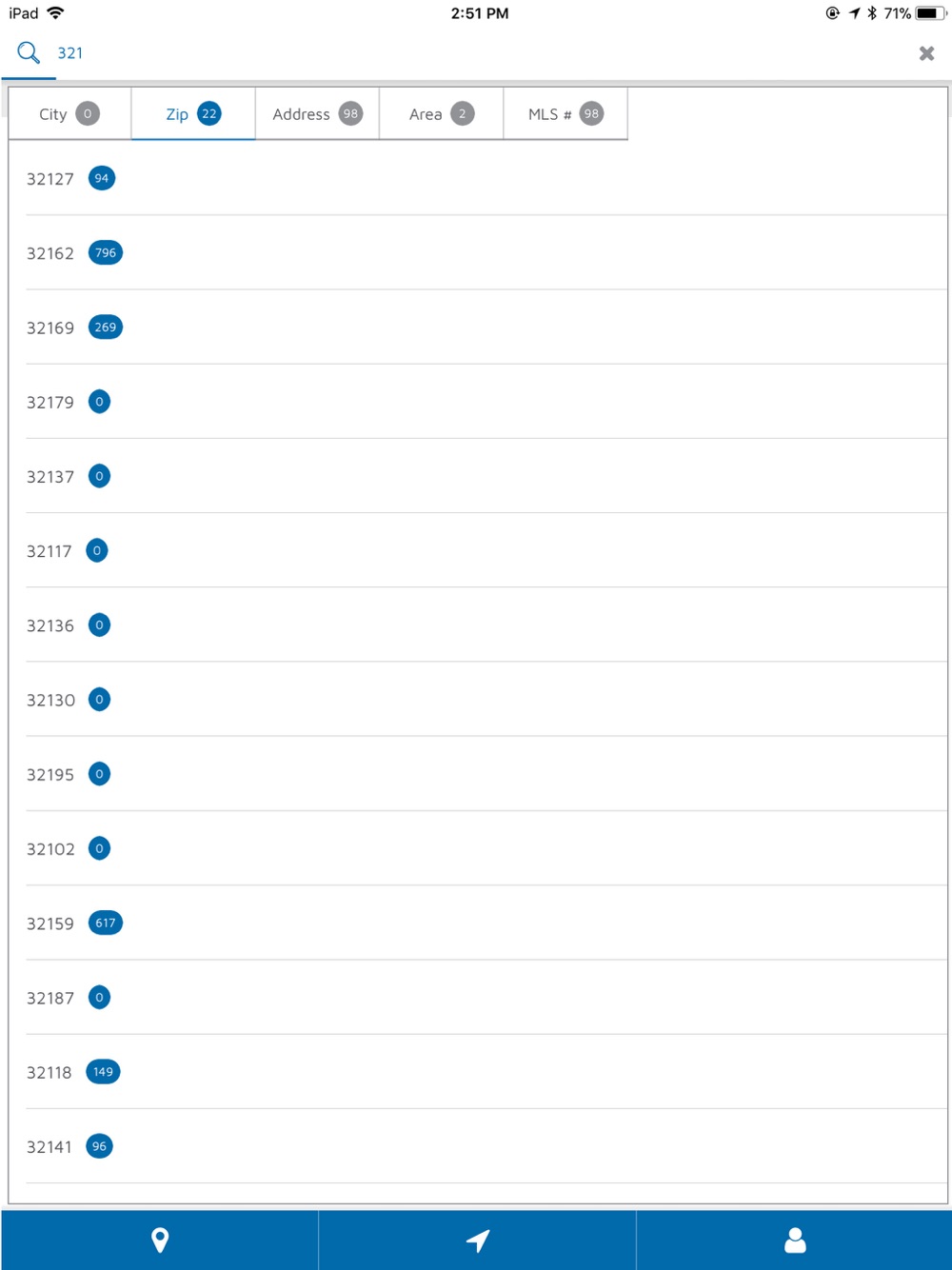Tap the magnifying glass search icon
This screenshot has height=1270, width=952.
(x=29, y=52)
